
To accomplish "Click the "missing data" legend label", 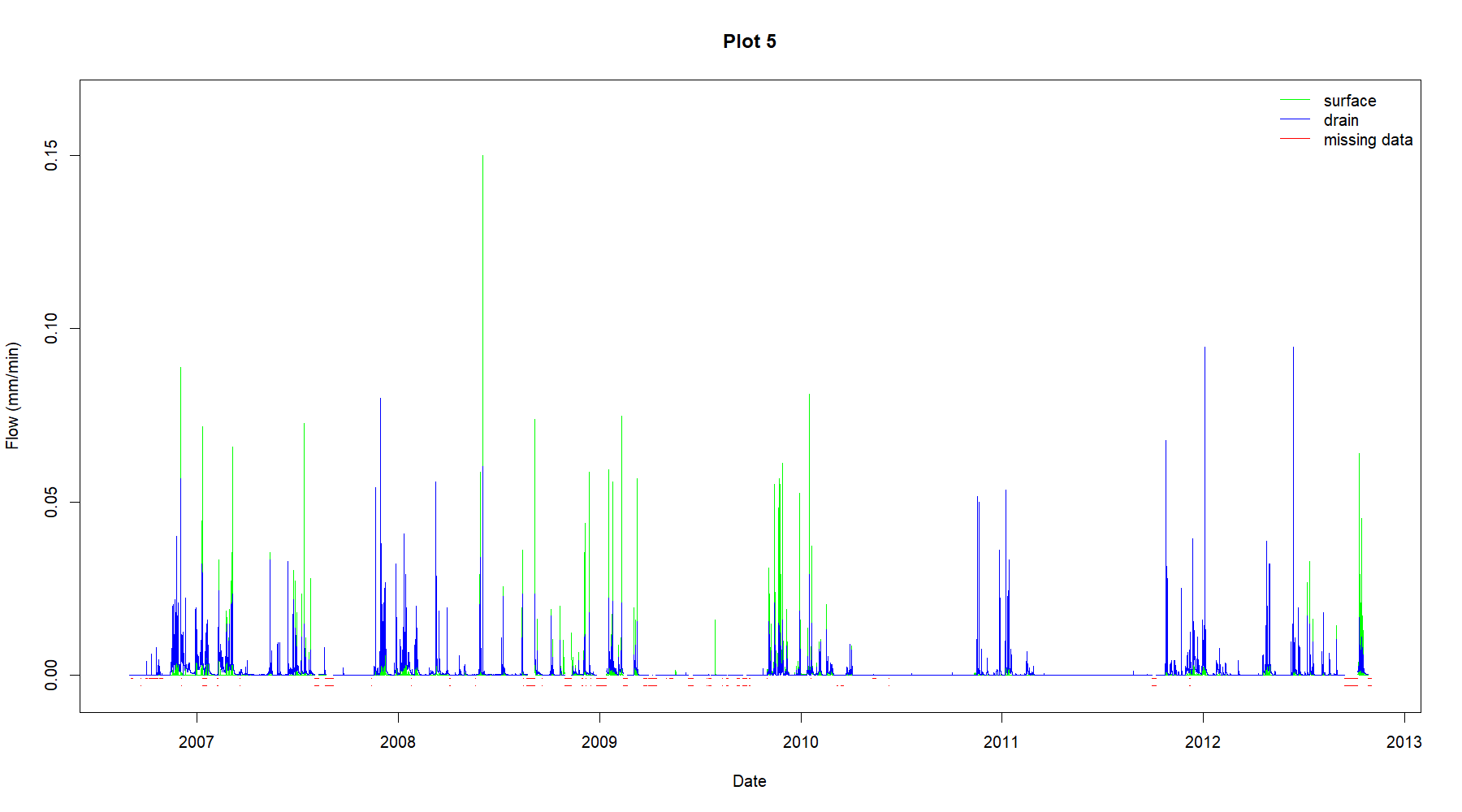I will (1367, 140).
